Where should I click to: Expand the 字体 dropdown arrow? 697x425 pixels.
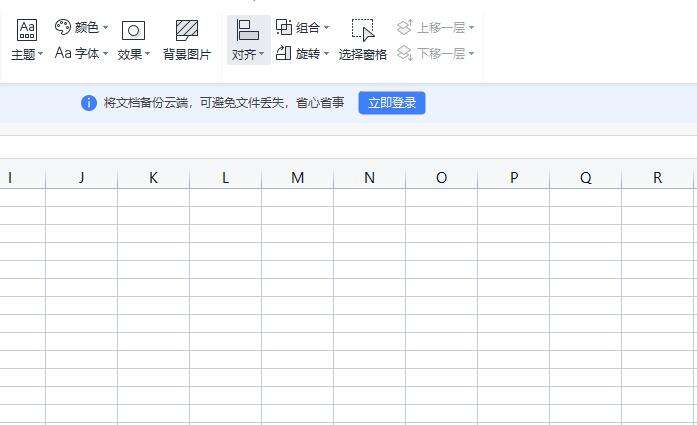point(105,54)
